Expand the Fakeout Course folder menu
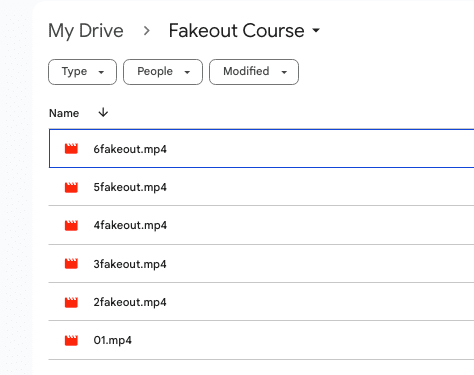Screen dimensions: 474x375 (316, 31)
